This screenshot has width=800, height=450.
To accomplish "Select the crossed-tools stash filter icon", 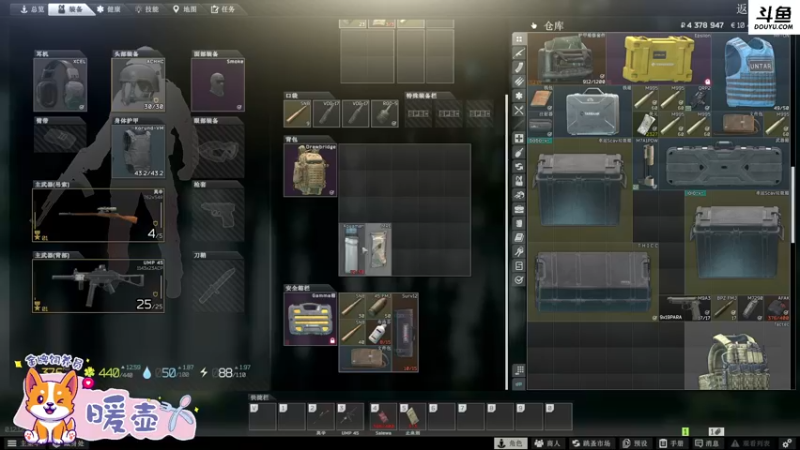I will [519, 110].
